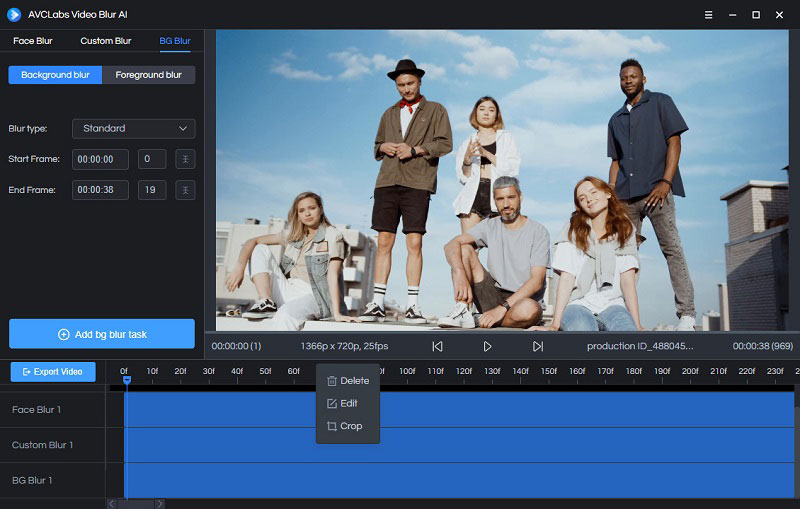The image size is (800, 509).
Task: Switch to Foreground blur mode
Action: tap(148, 75)
